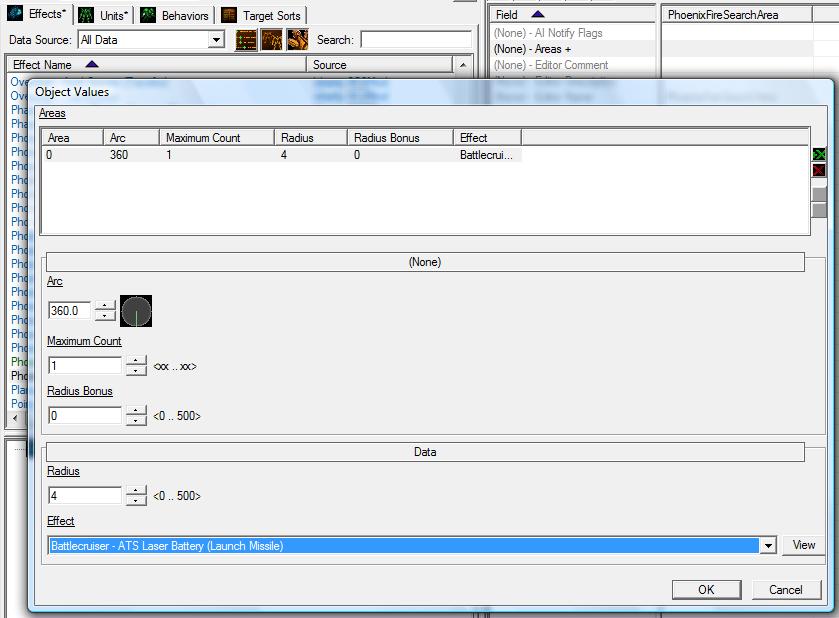Click the Area column header in Areas table
839x618 pixels.
[73, 138]
